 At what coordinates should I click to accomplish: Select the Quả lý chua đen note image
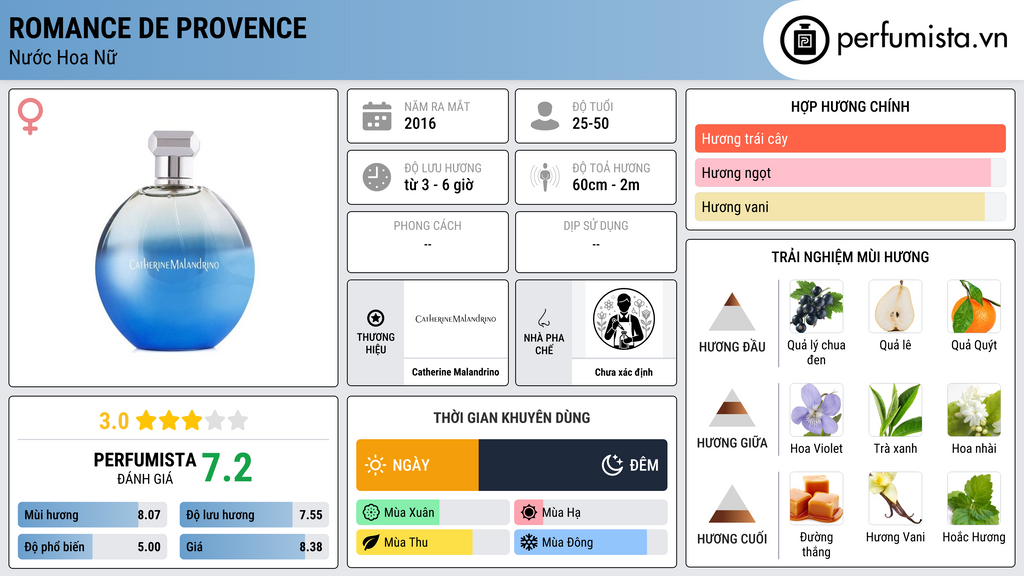816,306
